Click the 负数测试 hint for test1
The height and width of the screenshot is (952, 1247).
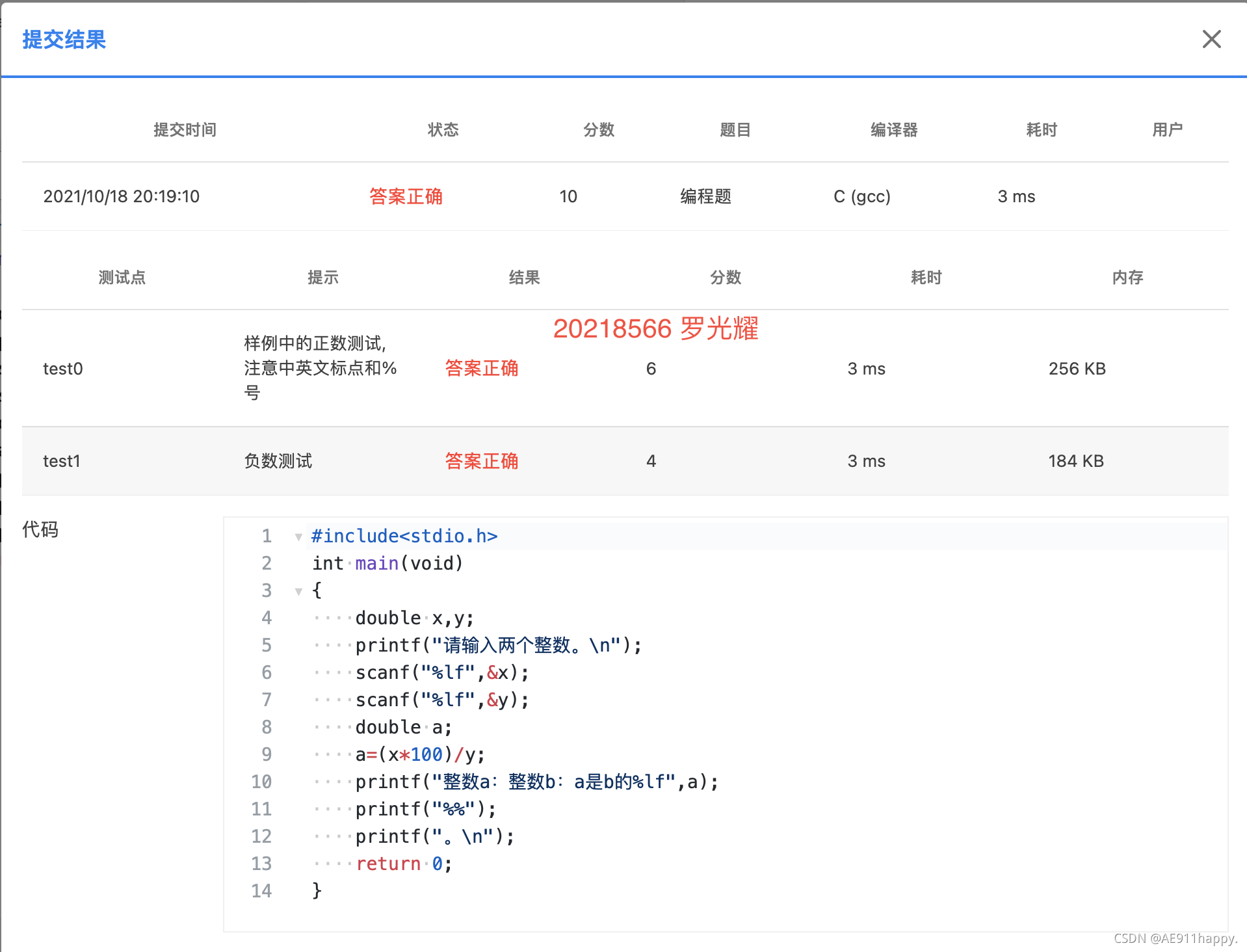tap(278, 461)
